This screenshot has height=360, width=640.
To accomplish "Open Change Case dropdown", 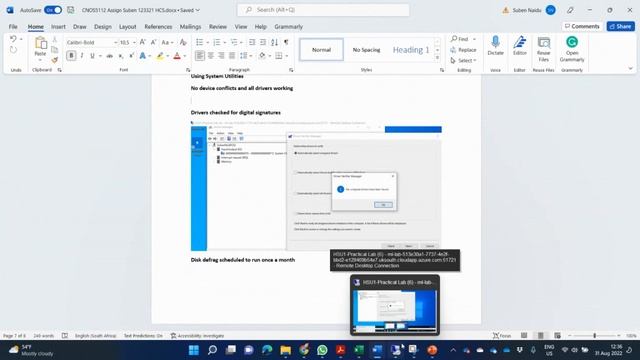I will [167, 42].
